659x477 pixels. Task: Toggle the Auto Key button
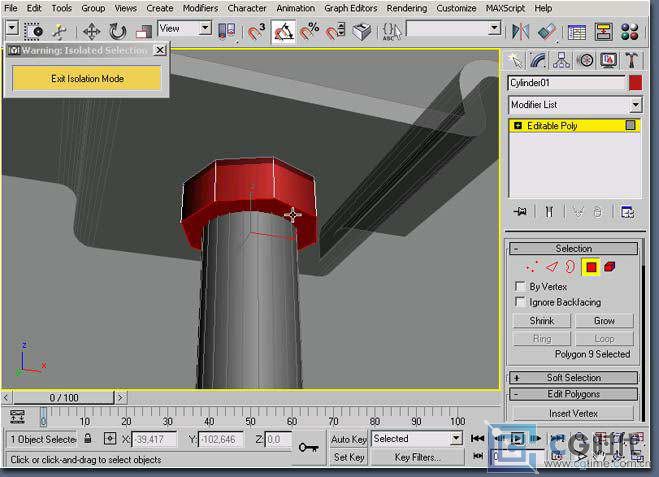pos(348,440)
